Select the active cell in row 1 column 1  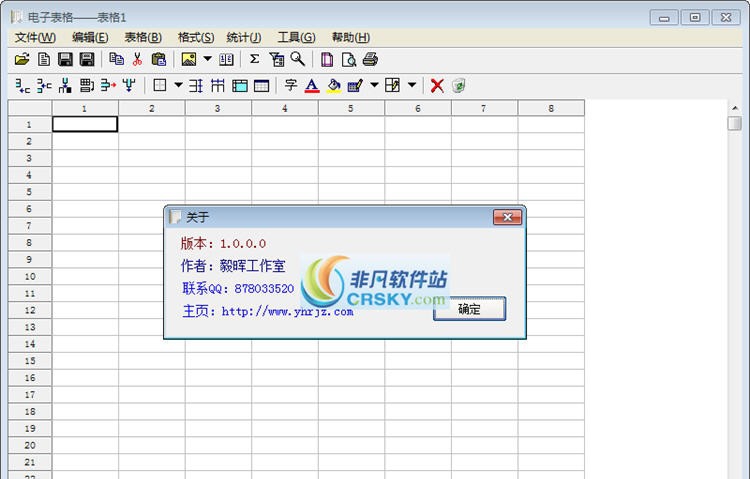tap(85, 124)
